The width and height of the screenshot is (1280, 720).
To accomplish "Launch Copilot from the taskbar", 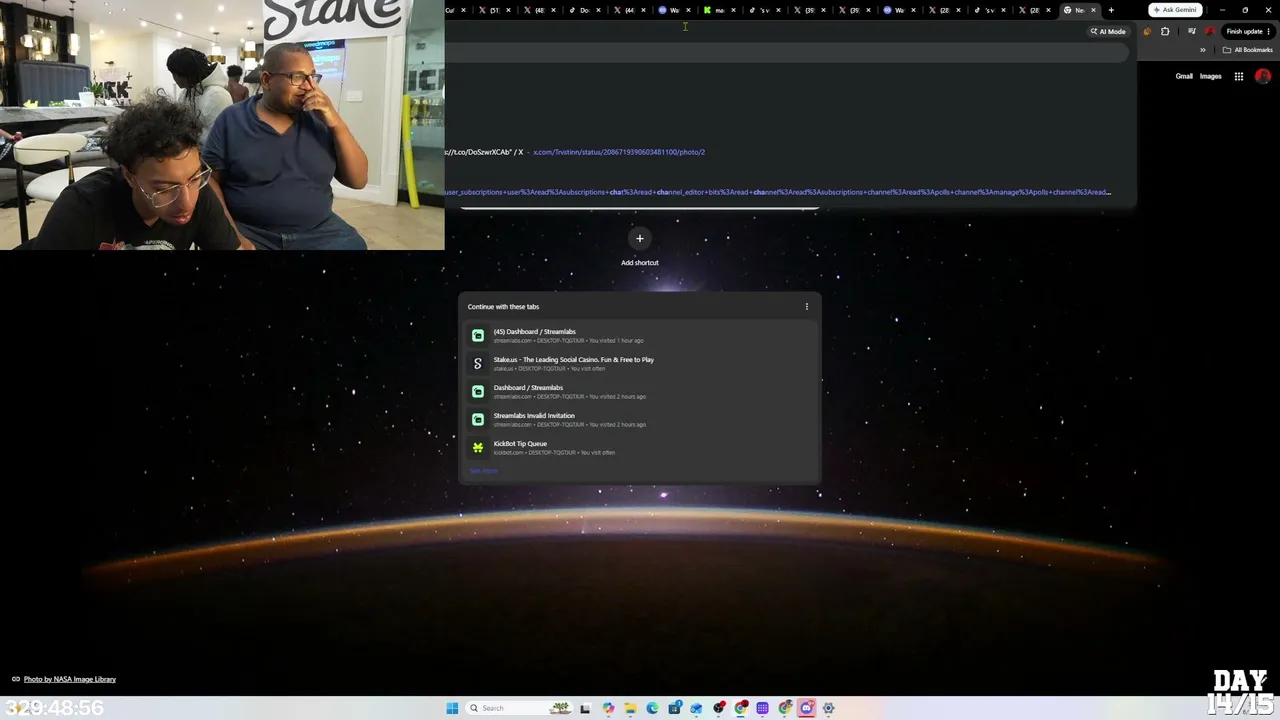I will 608,708.
